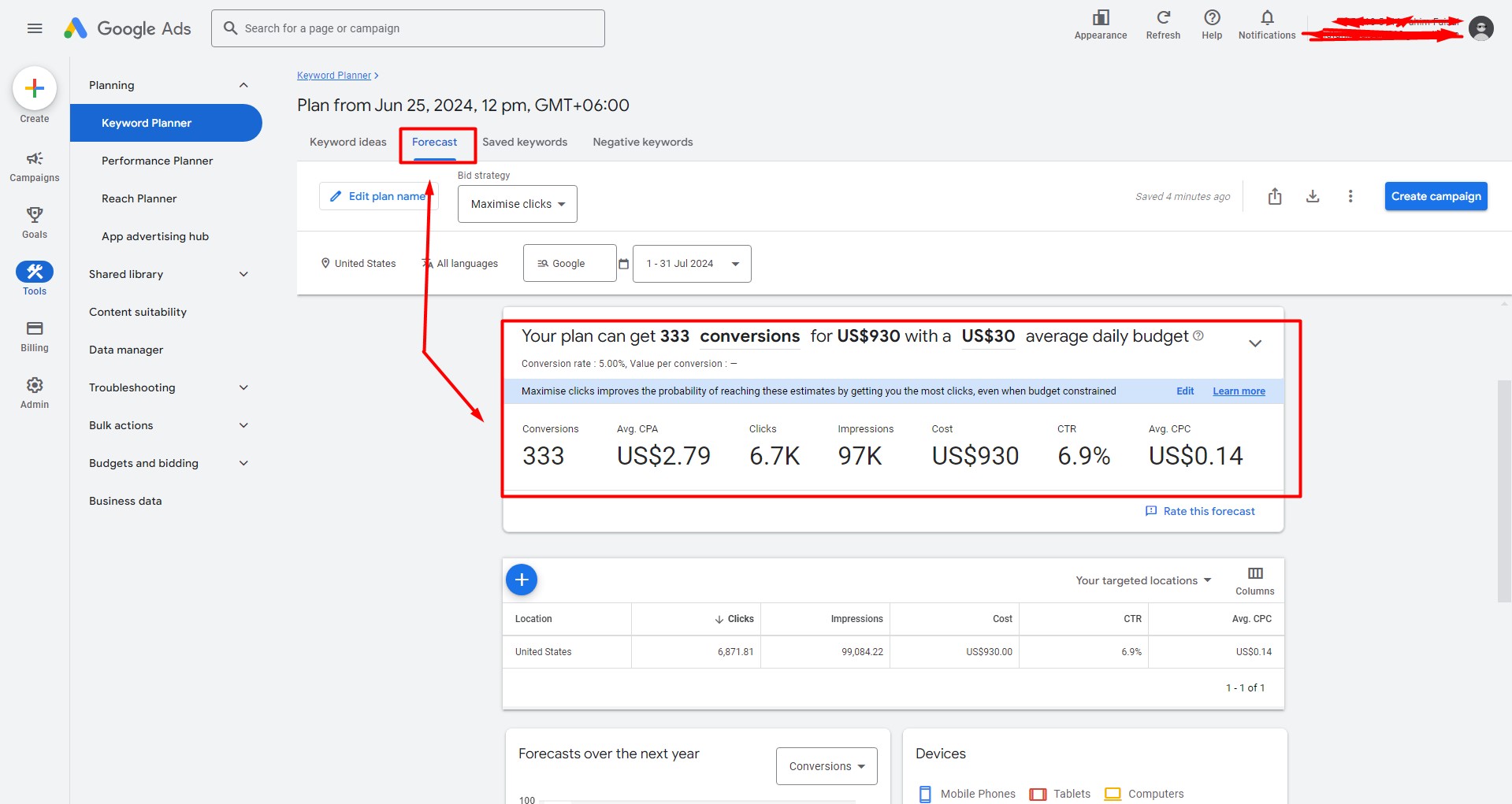1512x804 pixels.
Task: Click the calendar icon beside date range
Action: 623,264
